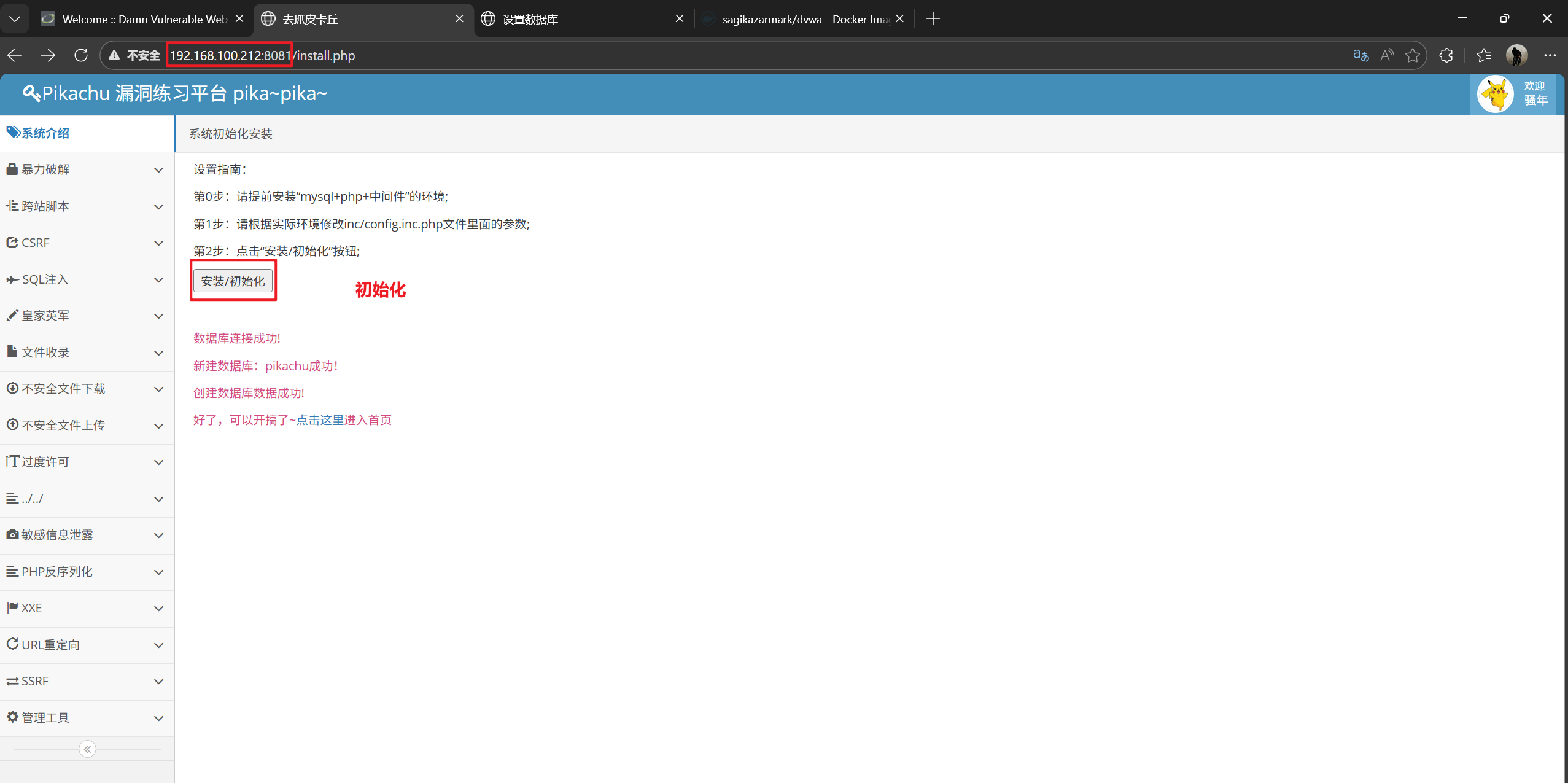Select 系统介绍 in the sidebar
Viewport: 1568px width, 783px height.
coord(46,133)
